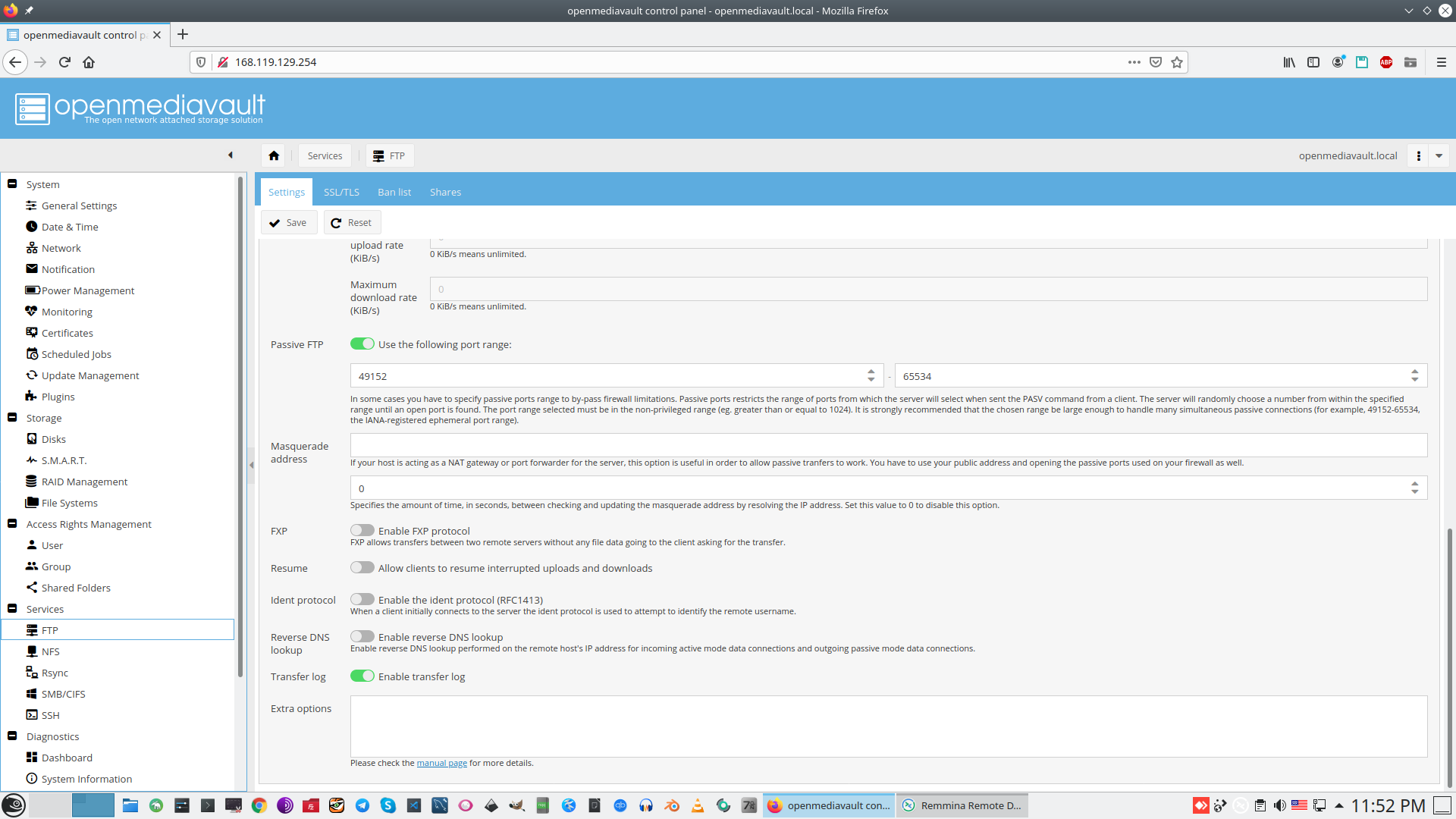Open Dashboard under Diagnostics
Viewport: 1456px width, 819px height.
coord(67,758)
